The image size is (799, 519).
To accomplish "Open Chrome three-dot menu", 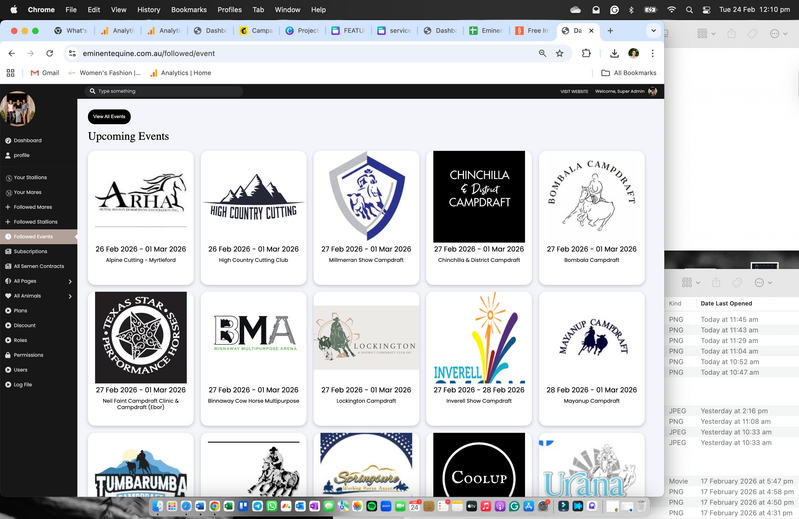I will pyautogui.click(x=652, y=53).
